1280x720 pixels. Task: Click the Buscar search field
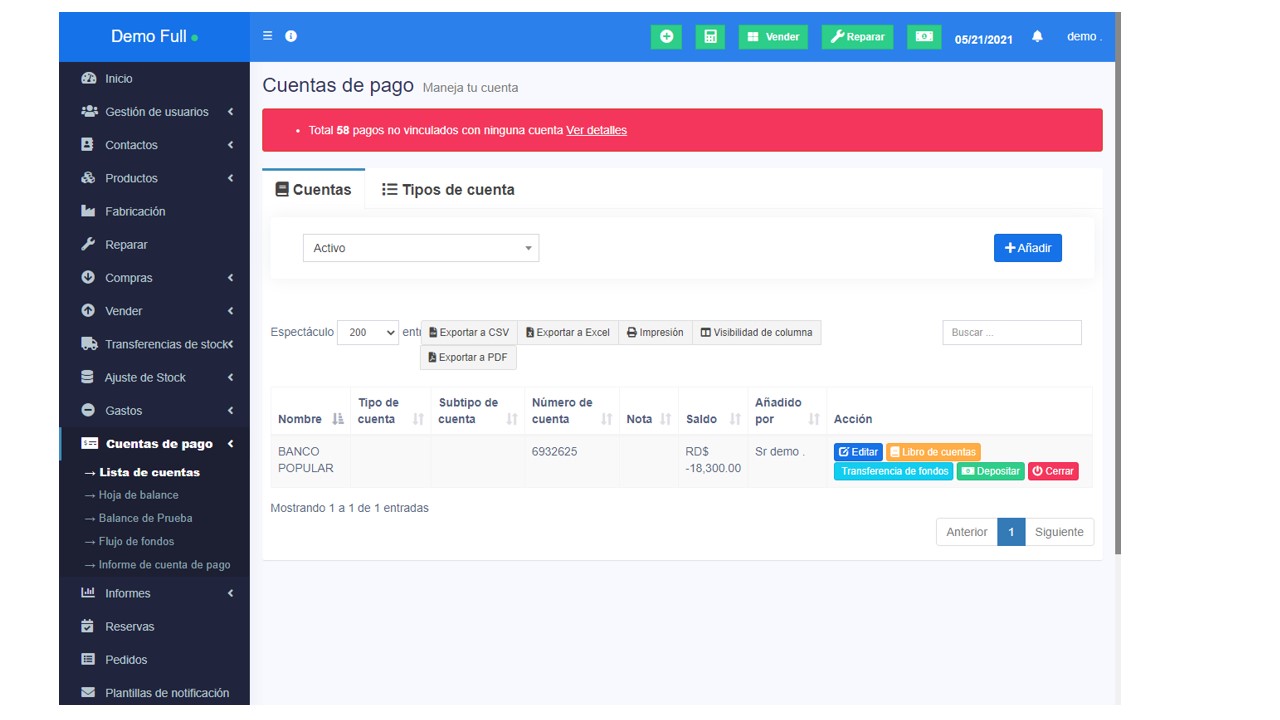coord(1011,333)
